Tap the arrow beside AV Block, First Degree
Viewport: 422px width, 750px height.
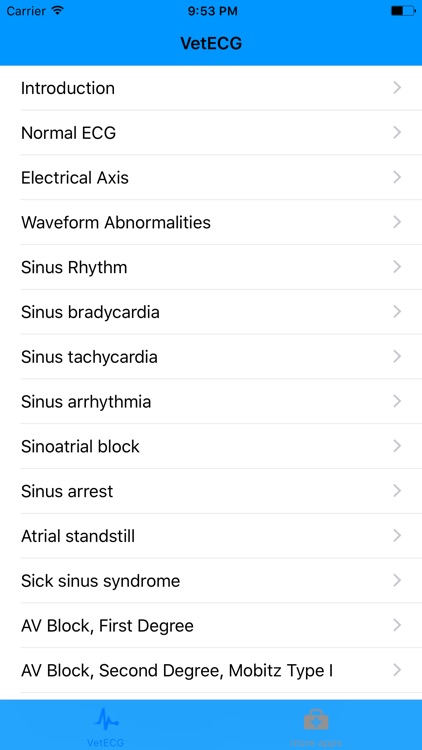pos(397,625)
